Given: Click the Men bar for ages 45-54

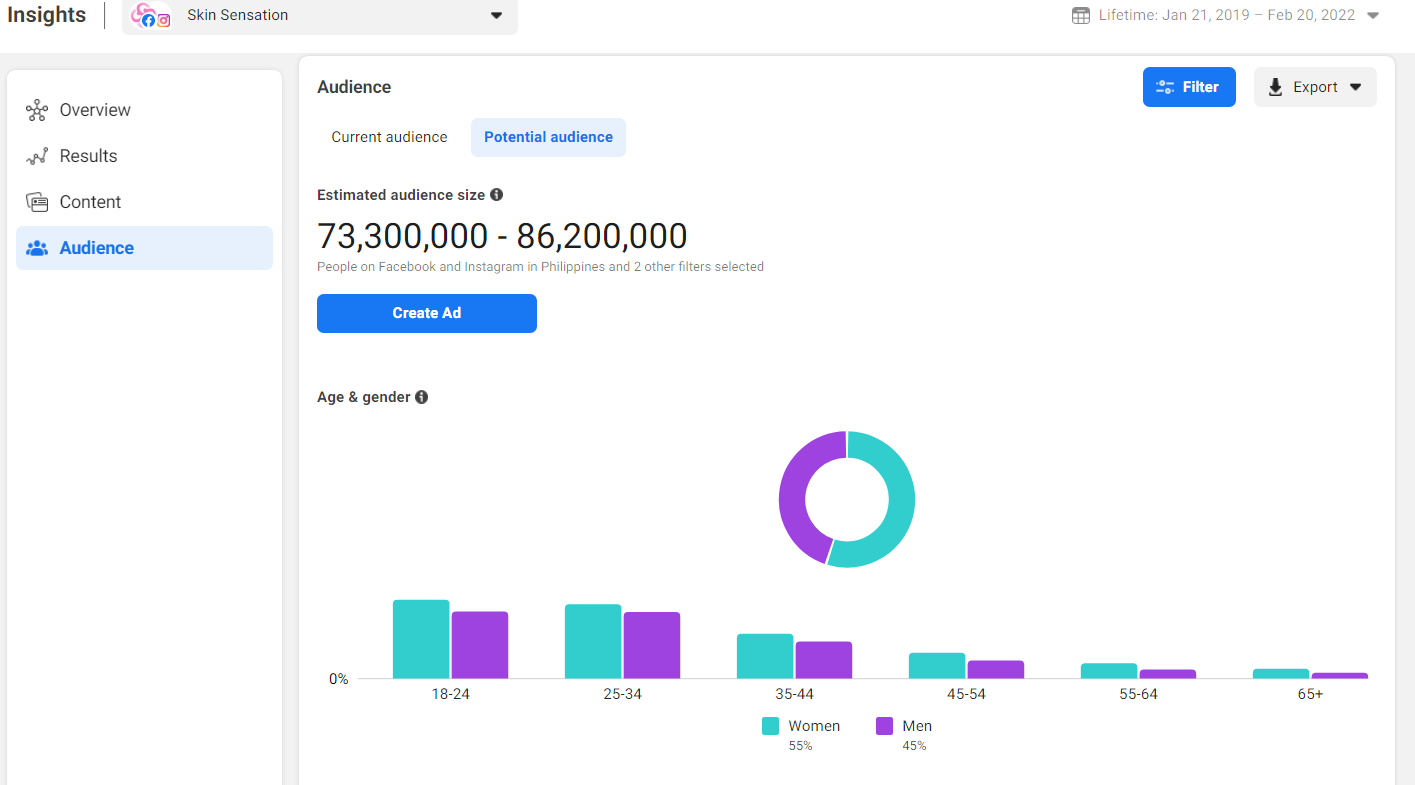Looking at the screenshot, I should point(996,670).
